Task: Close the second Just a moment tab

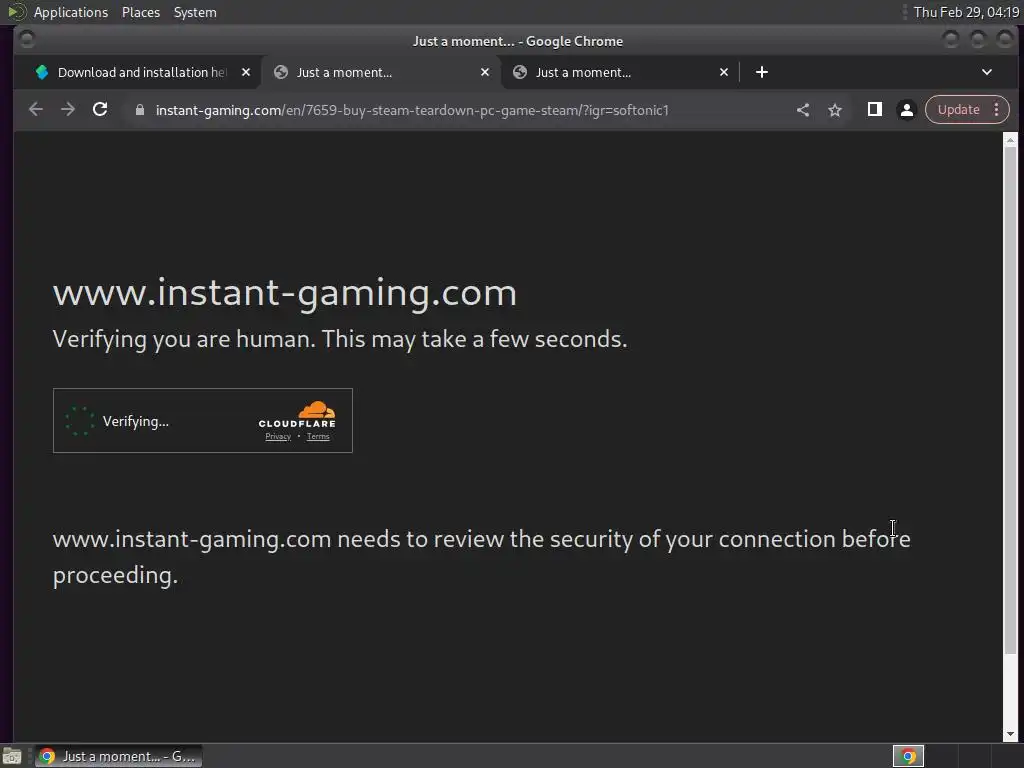Action: tap(485, 72)
